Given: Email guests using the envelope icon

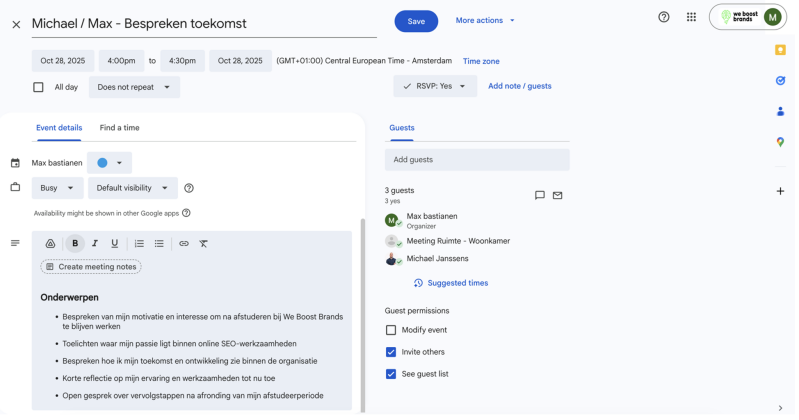Looking at the screenshot, I should click(x=558, y=195).
